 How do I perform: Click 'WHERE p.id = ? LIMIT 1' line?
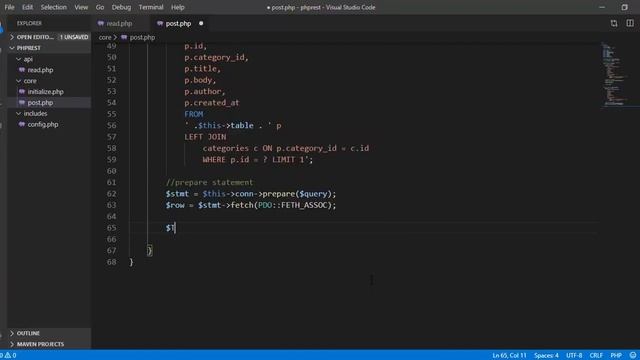pyautogui.click(x=258, y=160)
